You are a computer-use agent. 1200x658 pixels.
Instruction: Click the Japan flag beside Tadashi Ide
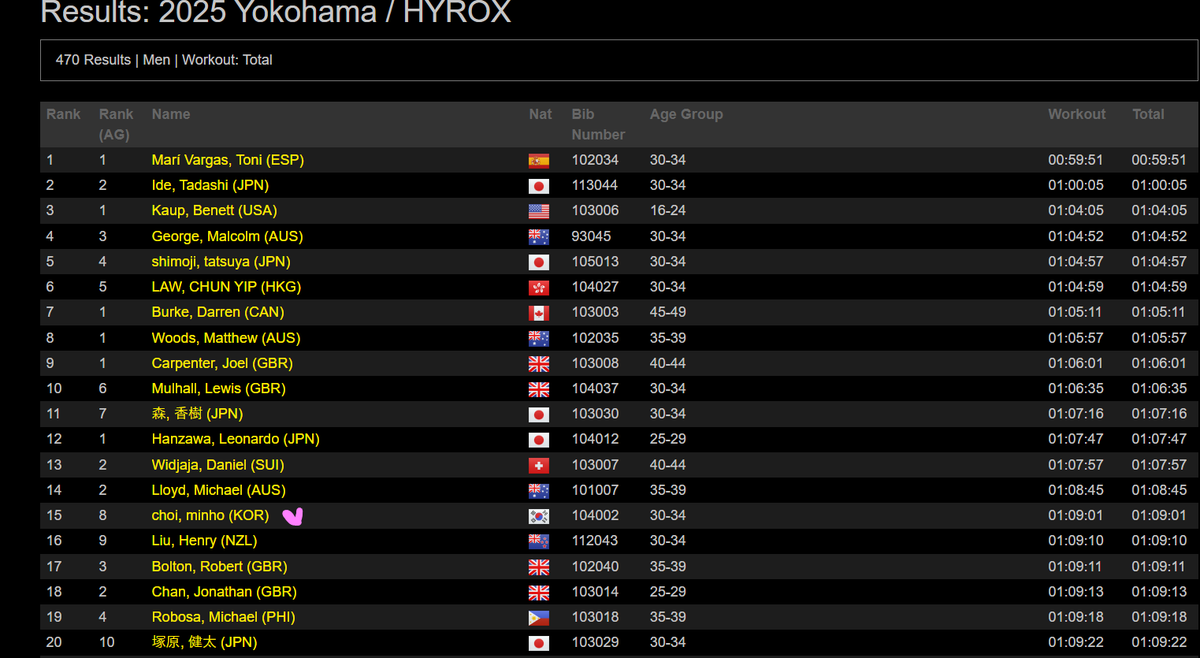[539, 186]
